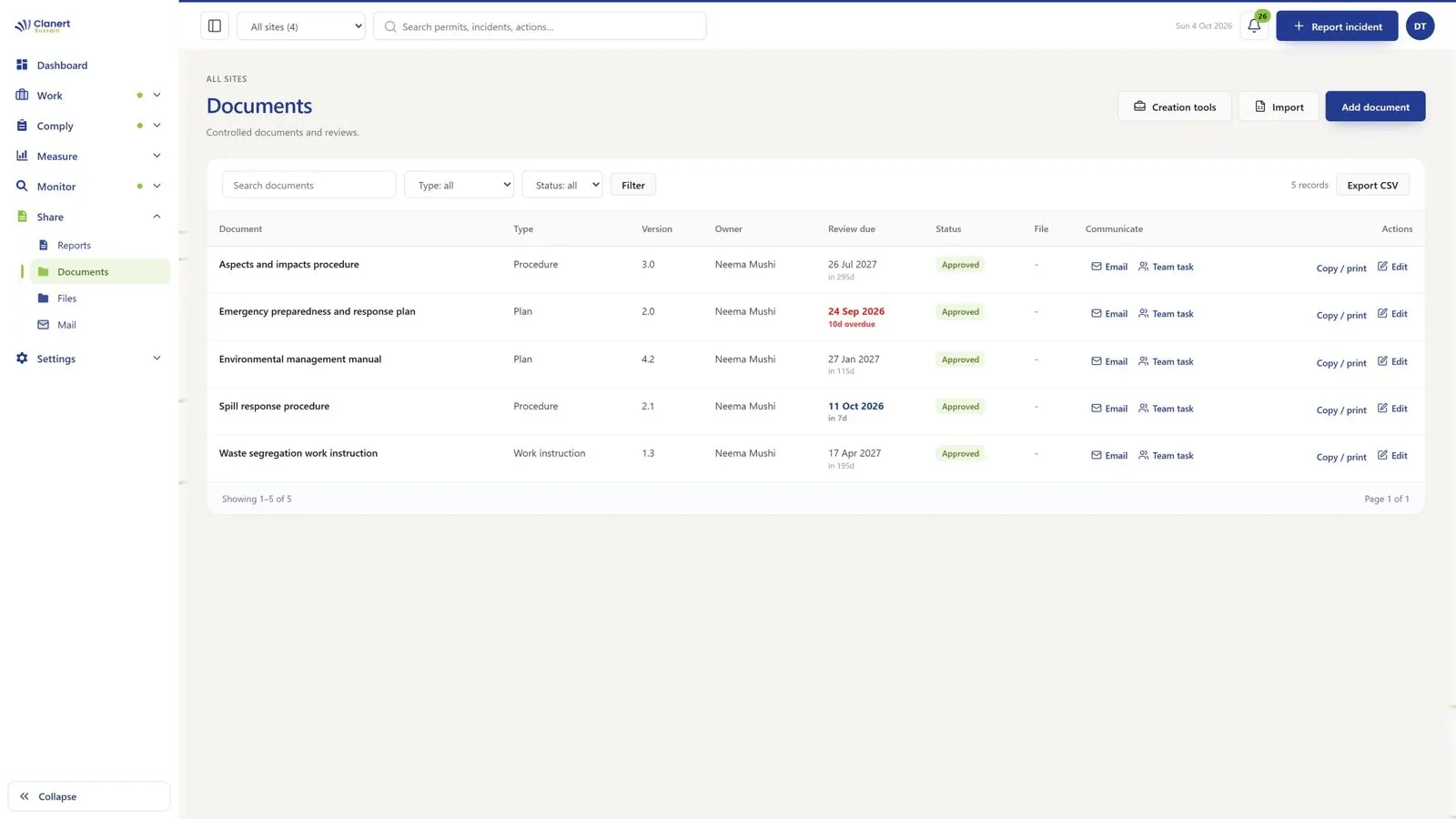1456x819 pixels.
Task: Email the Aspects and impacts procedure
Action: 1109,267
